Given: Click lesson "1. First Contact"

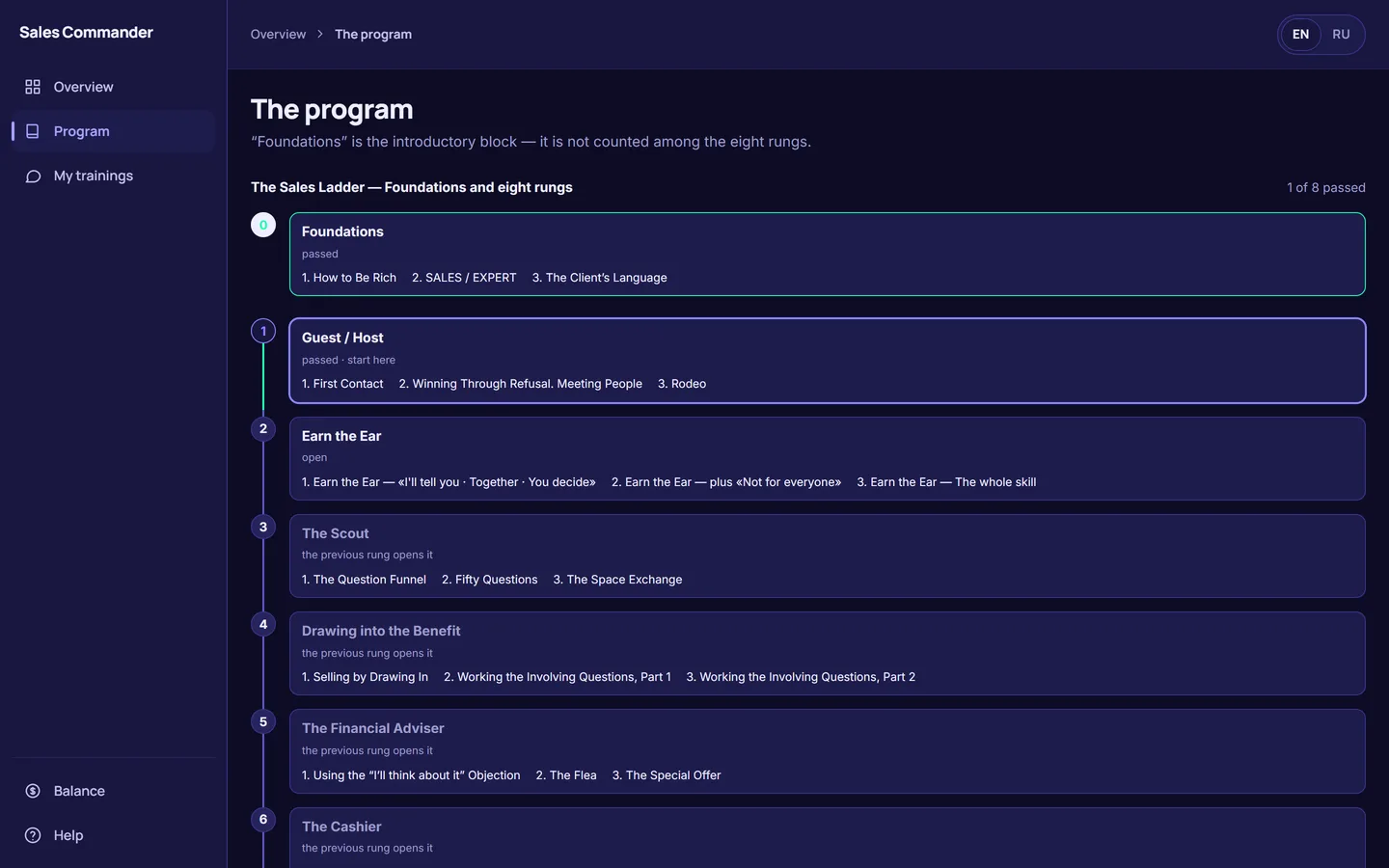Looking at the screenshot, I should [x=342, y=384].
